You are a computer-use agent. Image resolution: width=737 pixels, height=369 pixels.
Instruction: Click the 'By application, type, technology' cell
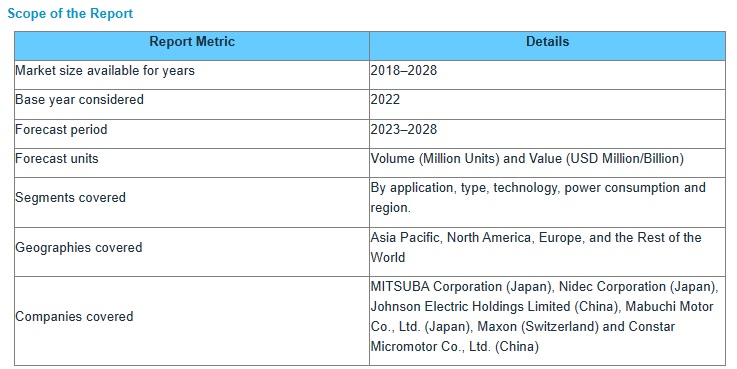pyautogui.click(x=547, y=203)
